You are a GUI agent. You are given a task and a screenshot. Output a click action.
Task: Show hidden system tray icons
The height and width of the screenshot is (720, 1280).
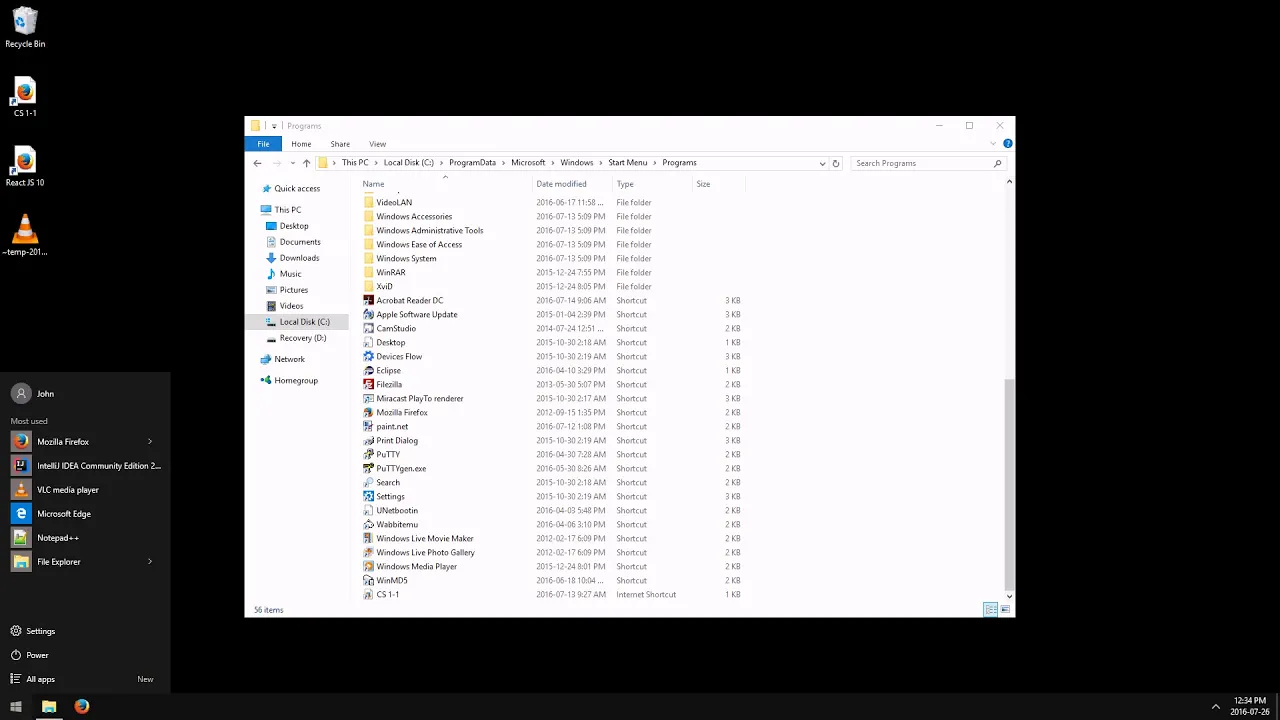pos(1215,706)
